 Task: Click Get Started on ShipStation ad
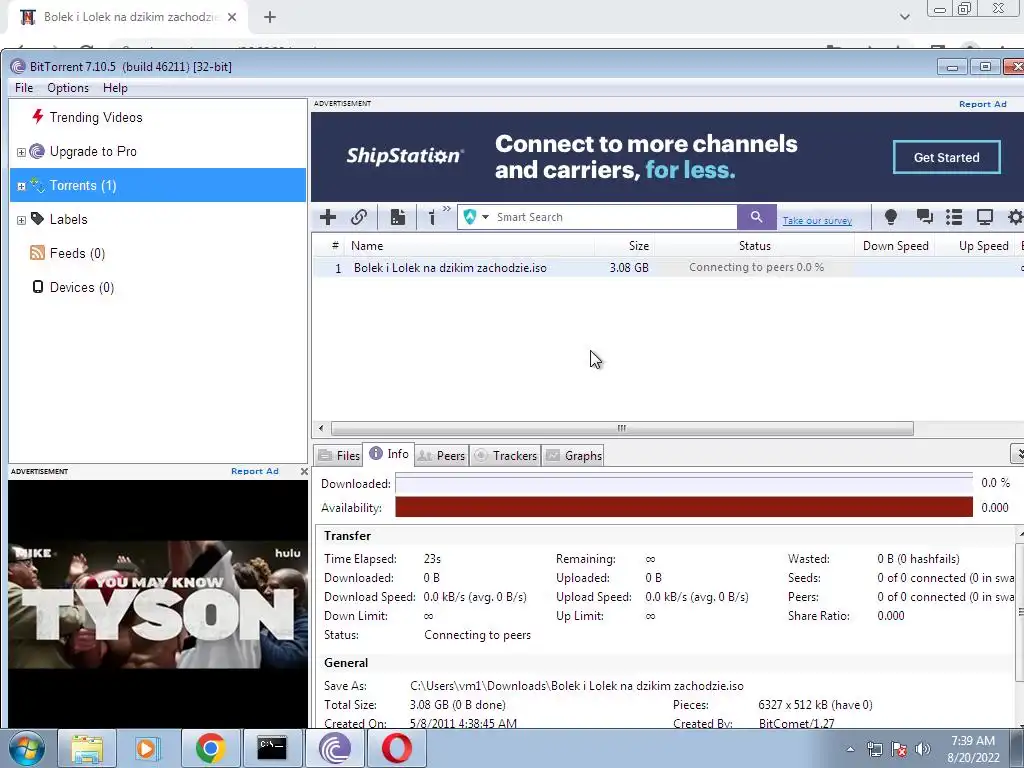point(946,157)
